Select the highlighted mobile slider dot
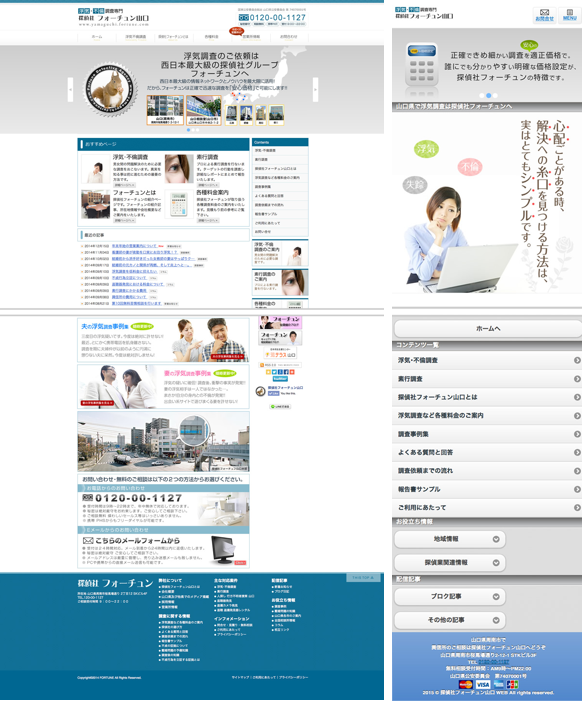 click(489, 95)
